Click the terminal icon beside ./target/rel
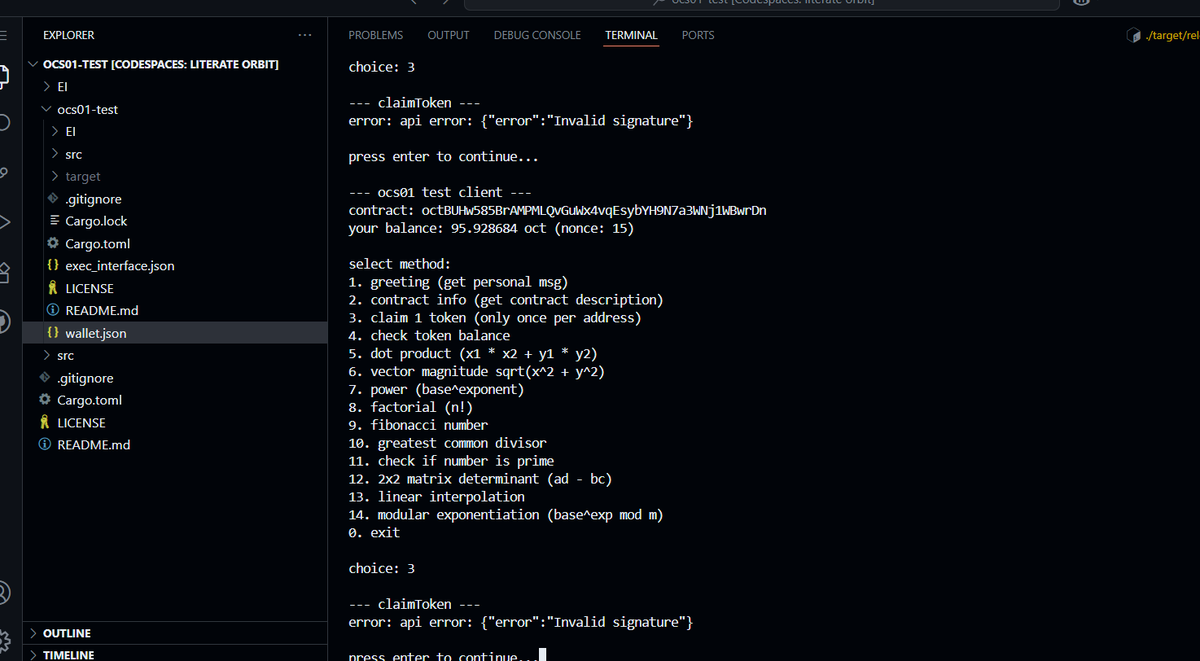The width and height of the screenshot is (1200, 661). (x=1133, y=36)
